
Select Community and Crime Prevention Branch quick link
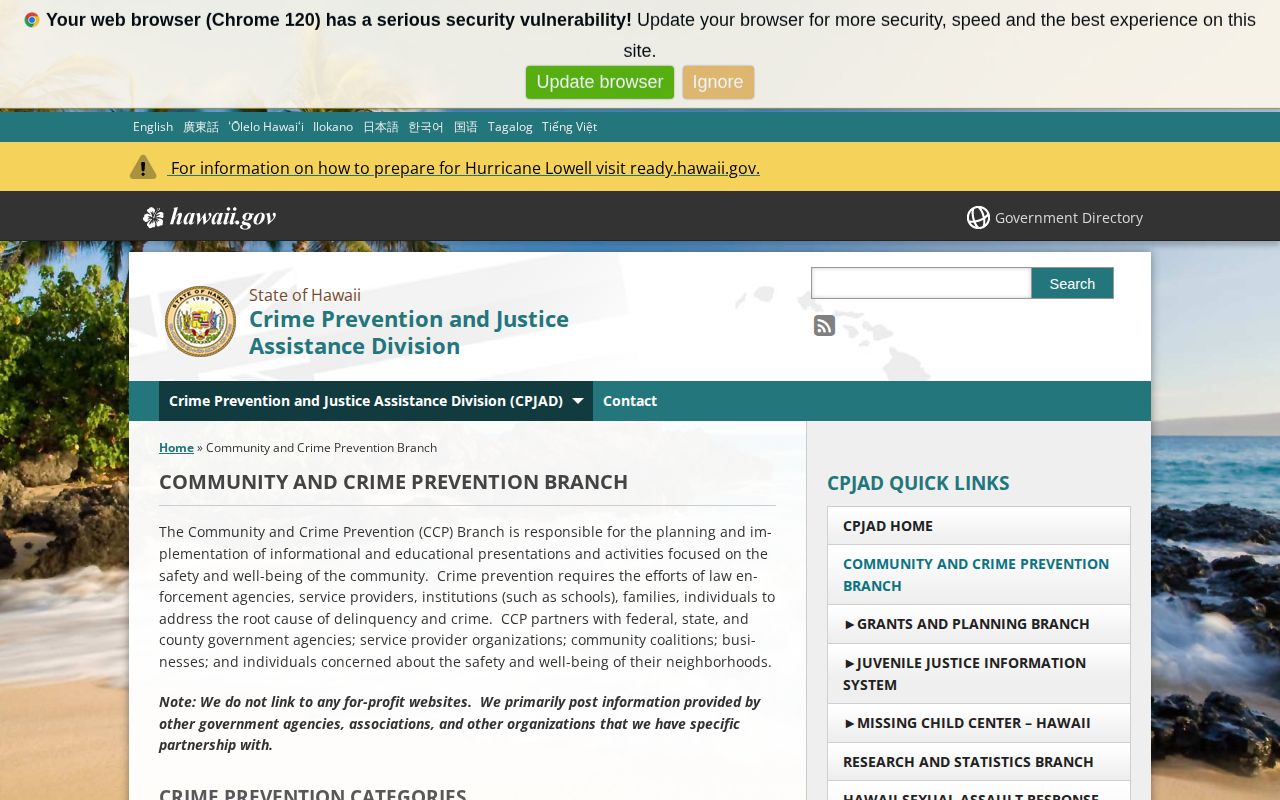click(978, 574)
